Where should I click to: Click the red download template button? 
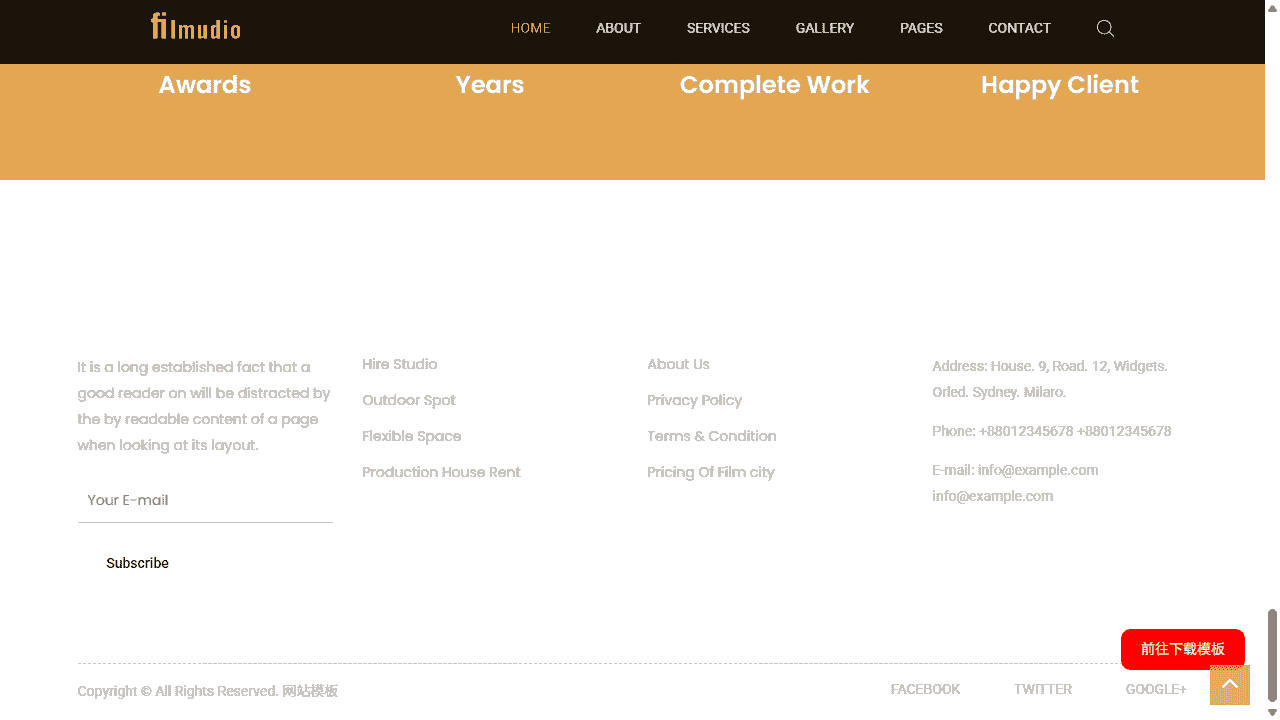[1182, 649]
